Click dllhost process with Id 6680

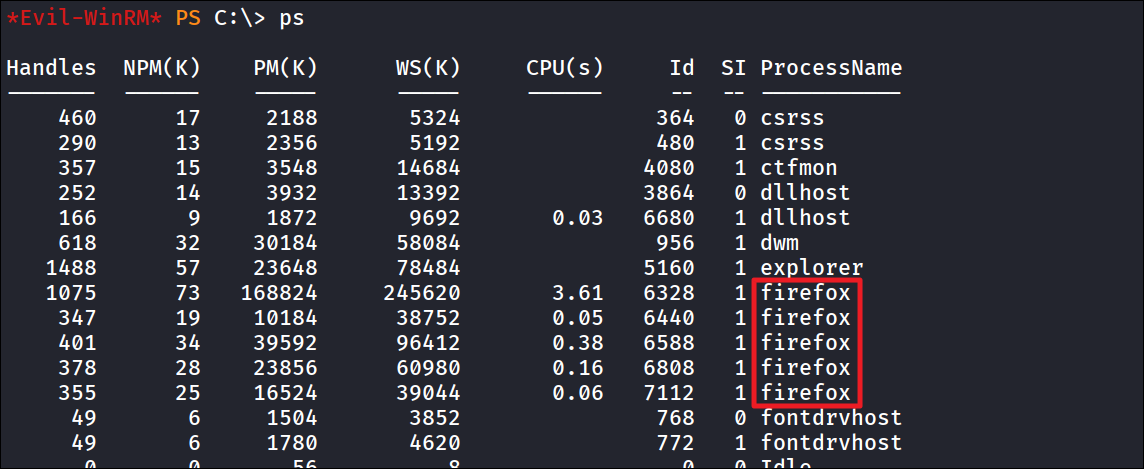click(x=805, y=217)
